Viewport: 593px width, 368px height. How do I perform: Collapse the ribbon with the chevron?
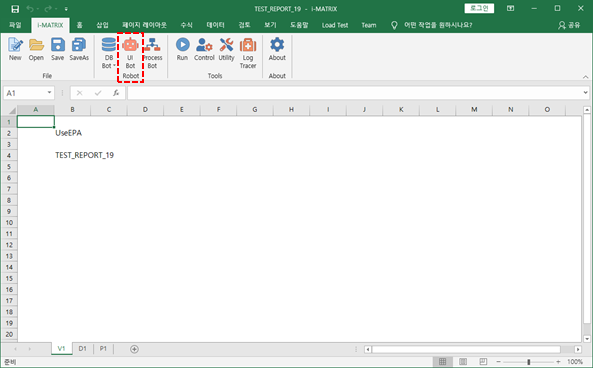pyautogui.click(x=585, y=77)
